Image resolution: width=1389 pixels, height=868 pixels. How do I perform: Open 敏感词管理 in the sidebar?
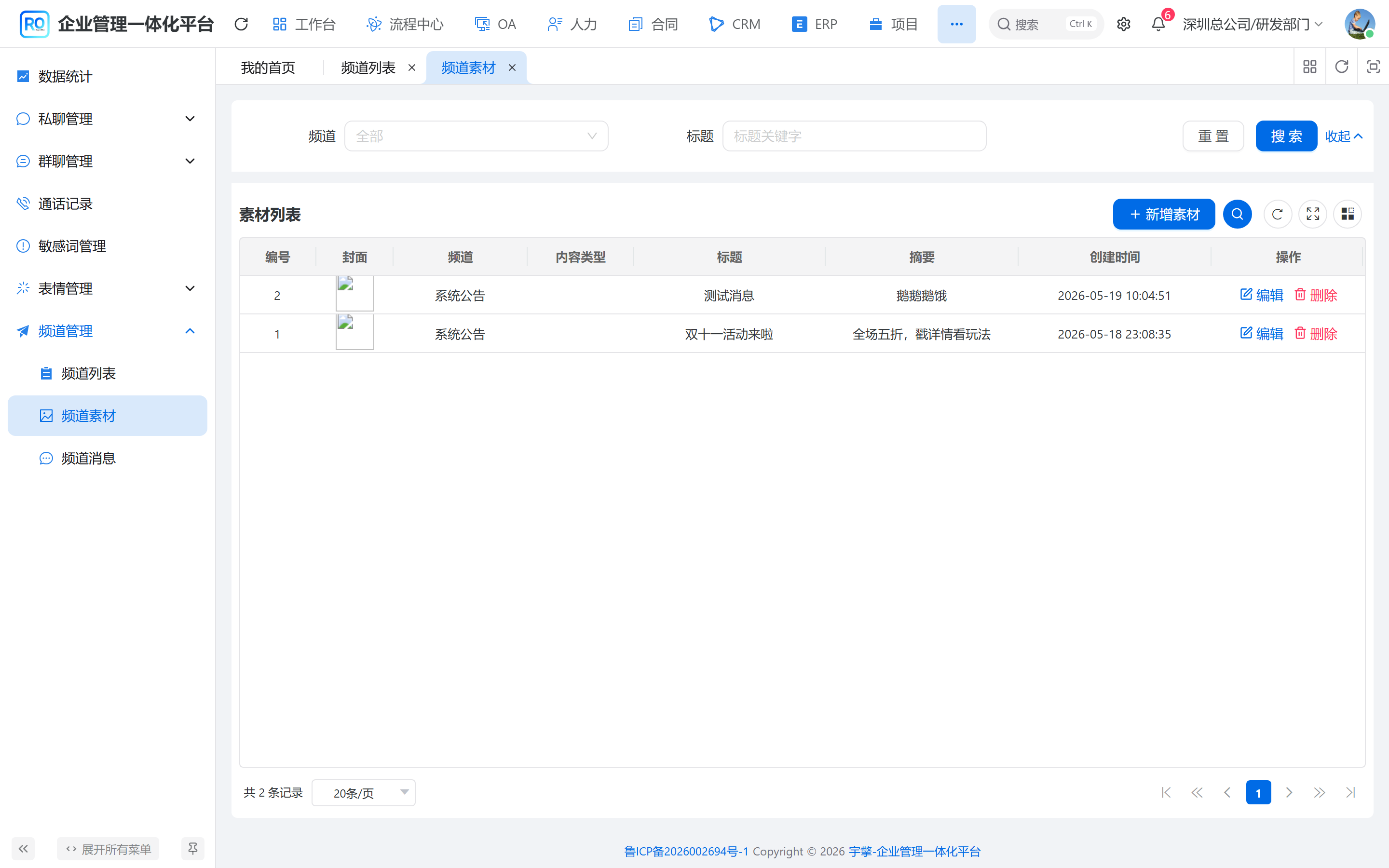click(108, 246)
